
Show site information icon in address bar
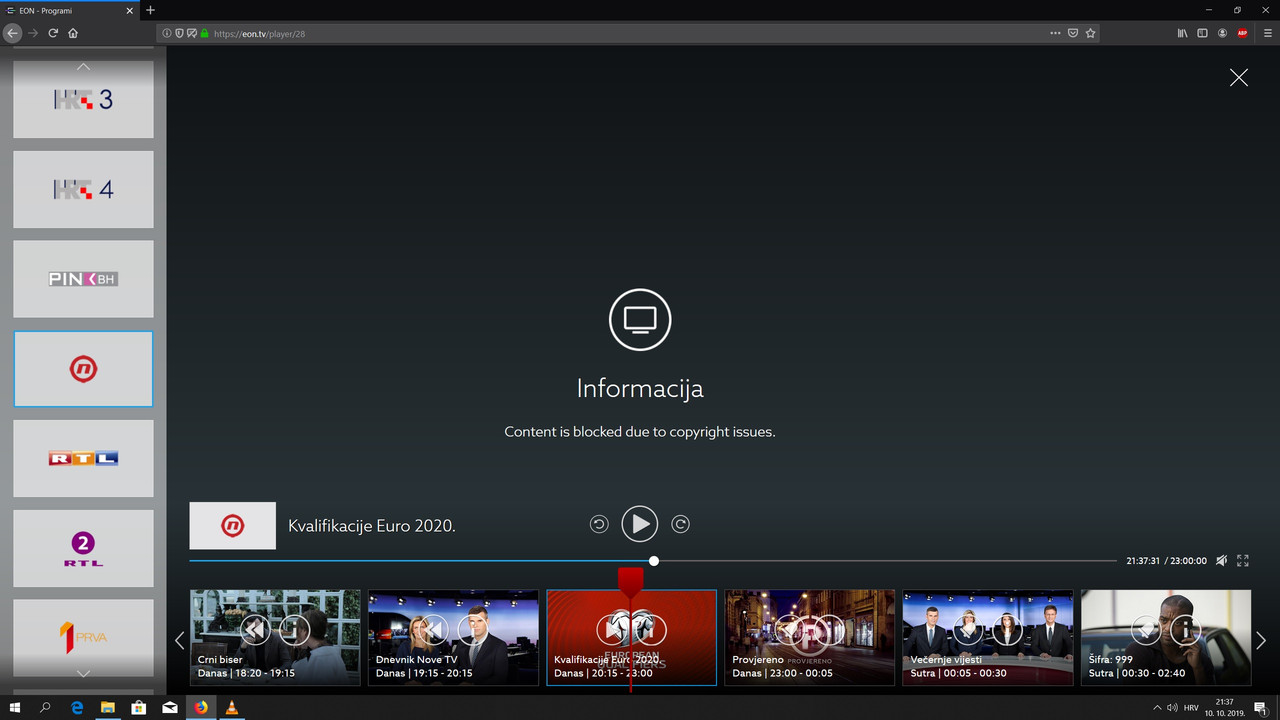[x=167, y=33]
